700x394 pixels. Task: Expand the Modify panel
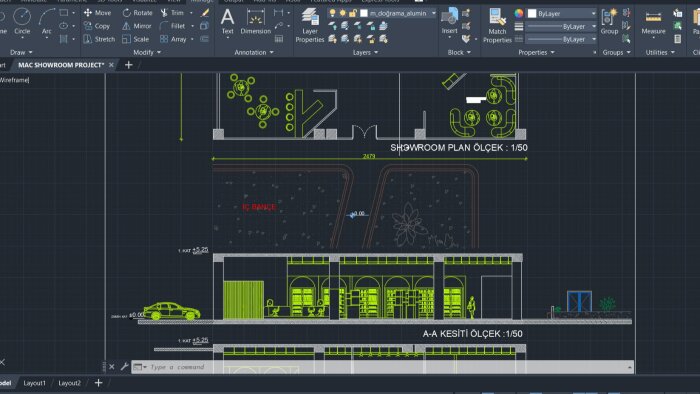tap(147, 52)
